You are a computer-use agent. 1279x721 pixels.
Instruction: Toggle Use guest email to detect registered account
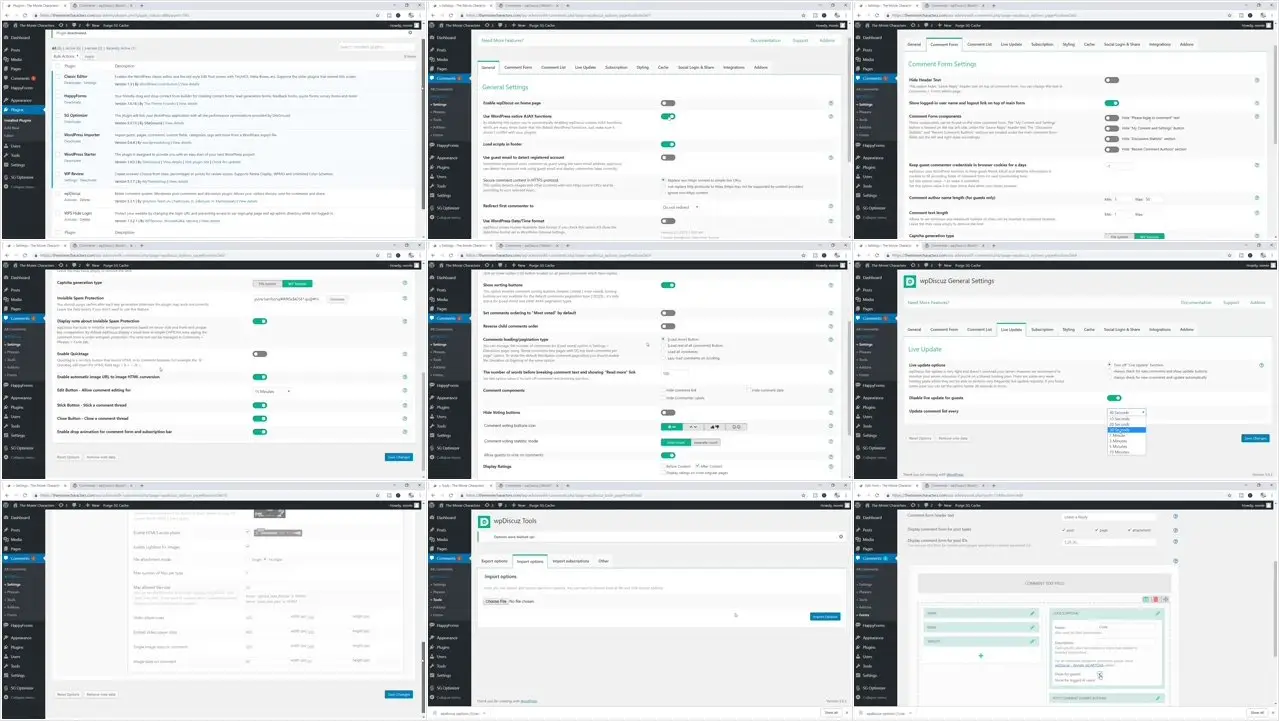click(667, 157)
